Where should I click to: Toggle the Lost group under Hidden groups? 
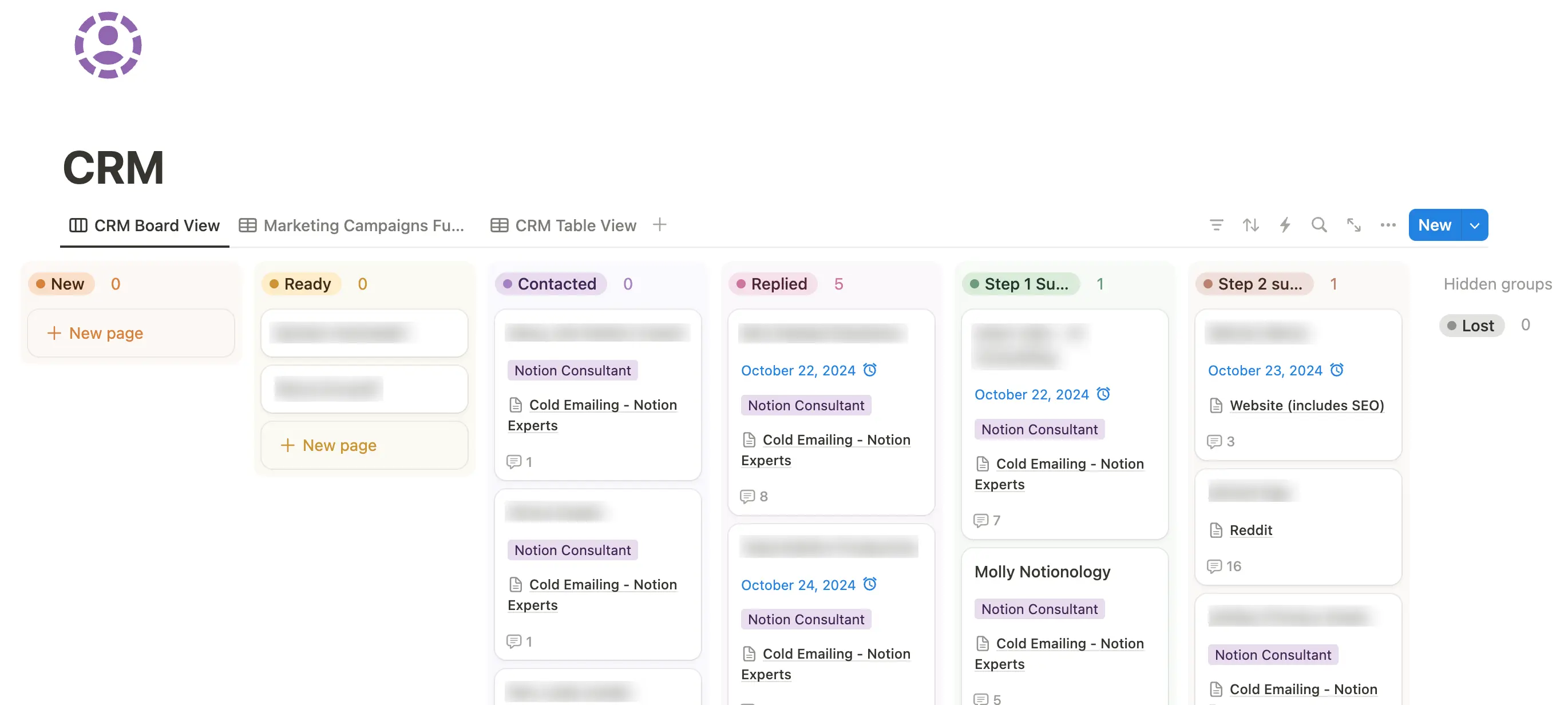(1472, 325)
